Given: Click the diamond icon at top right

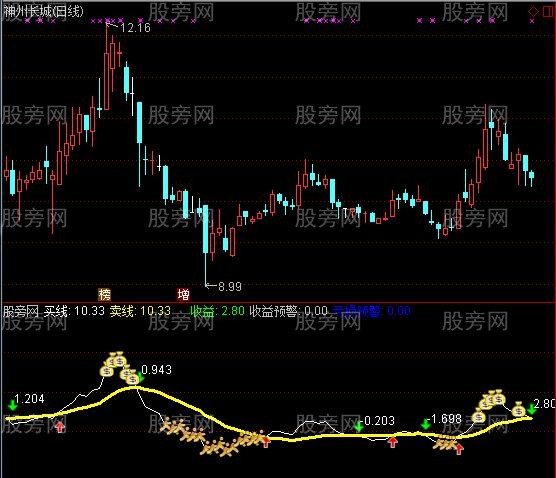Looking at the screenshot, I should [x=533, y=12].
